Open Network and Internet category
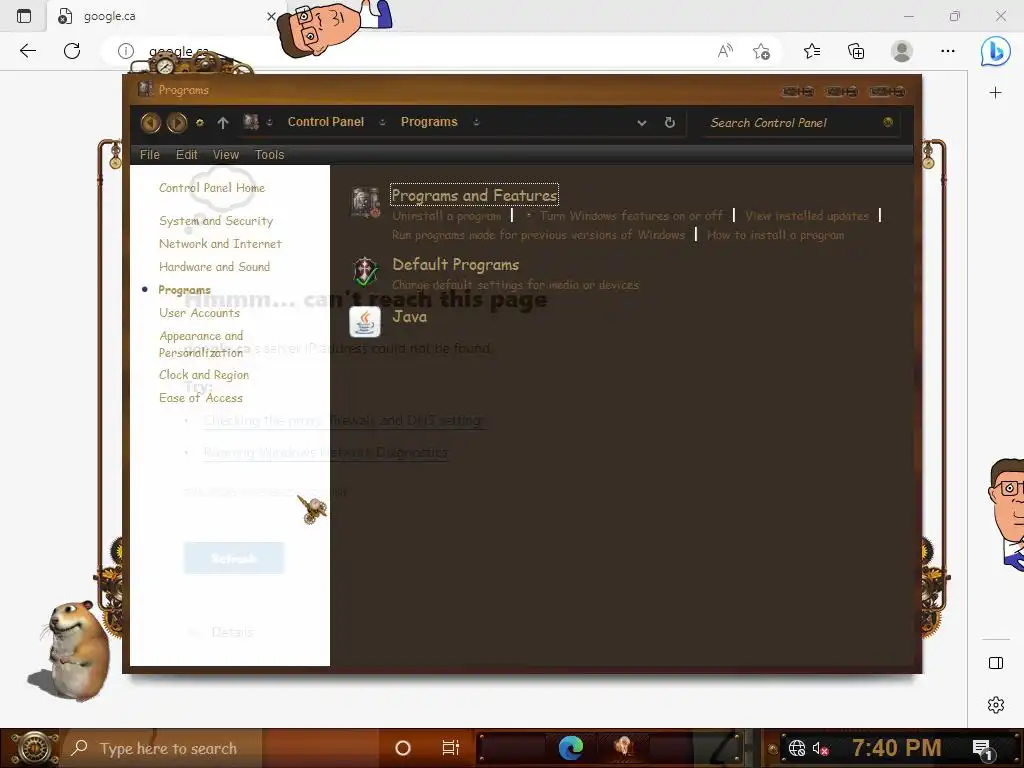This screenshot has width=1024, height=768. [220, 244]
